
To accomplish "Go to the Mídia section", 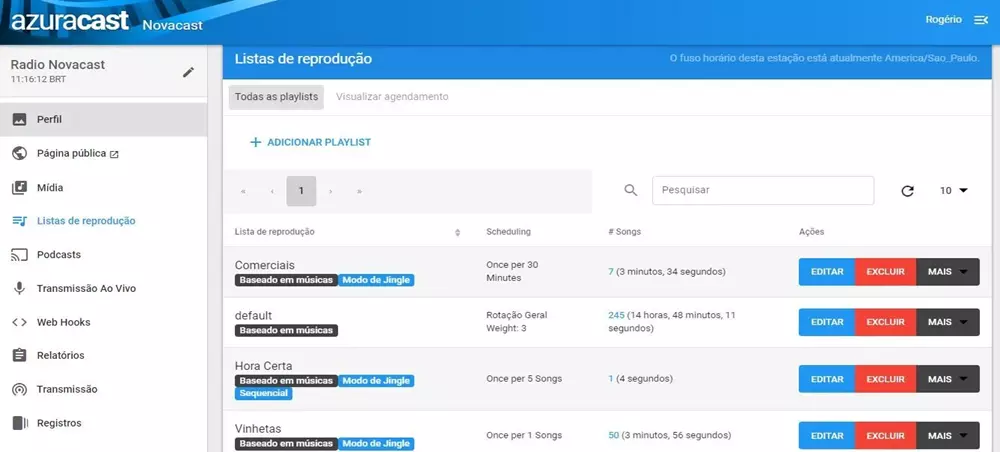I will [49, 187].
